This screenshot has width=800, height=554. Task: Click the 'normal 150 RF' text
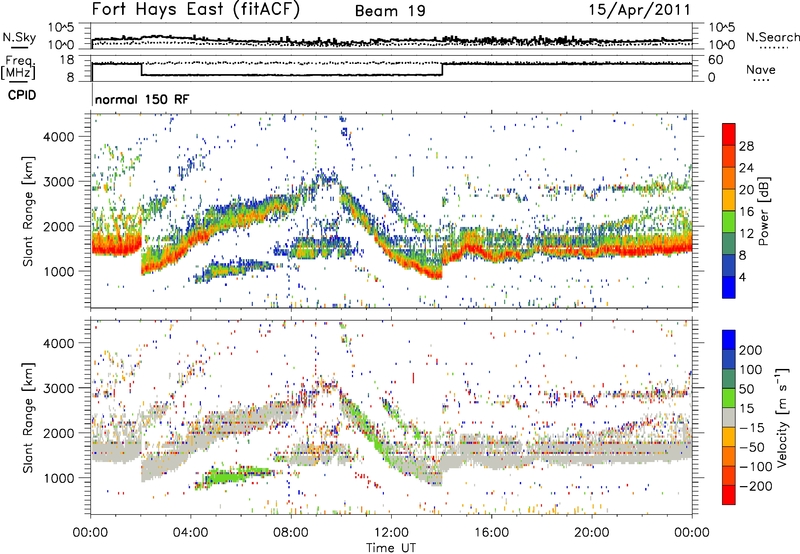(142, 99)
